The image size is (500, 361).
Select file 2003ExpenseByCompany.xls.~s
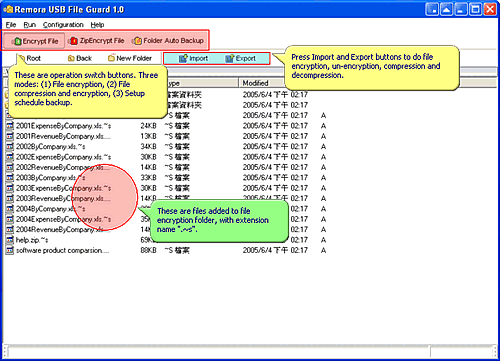pos(63,188)
